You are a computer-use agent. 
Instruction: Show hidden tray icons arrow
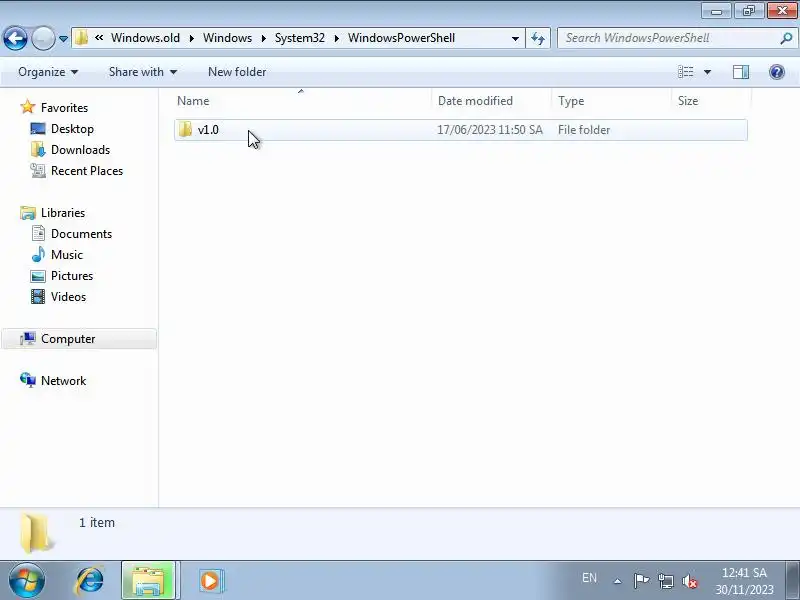pyautogui.click(x=617, y=581)
